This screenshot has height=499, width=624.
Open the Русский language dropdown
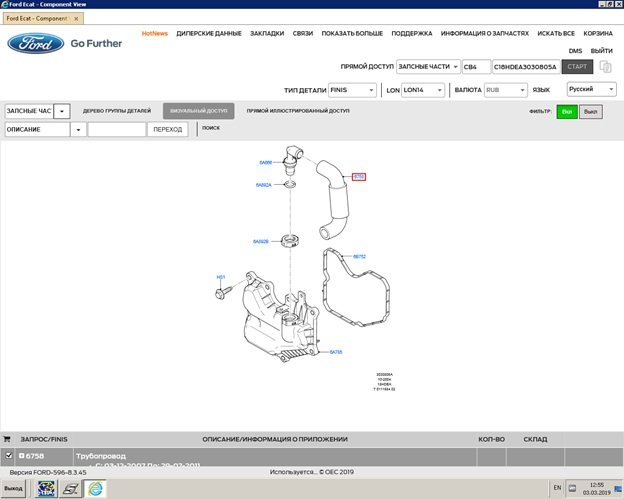coord(591,89)
